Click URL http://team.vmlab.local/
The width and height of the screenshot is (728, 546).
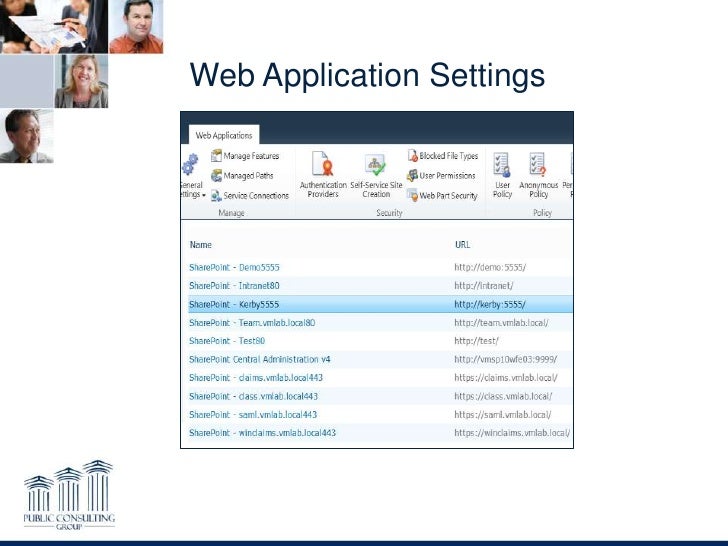coord(501,323)
